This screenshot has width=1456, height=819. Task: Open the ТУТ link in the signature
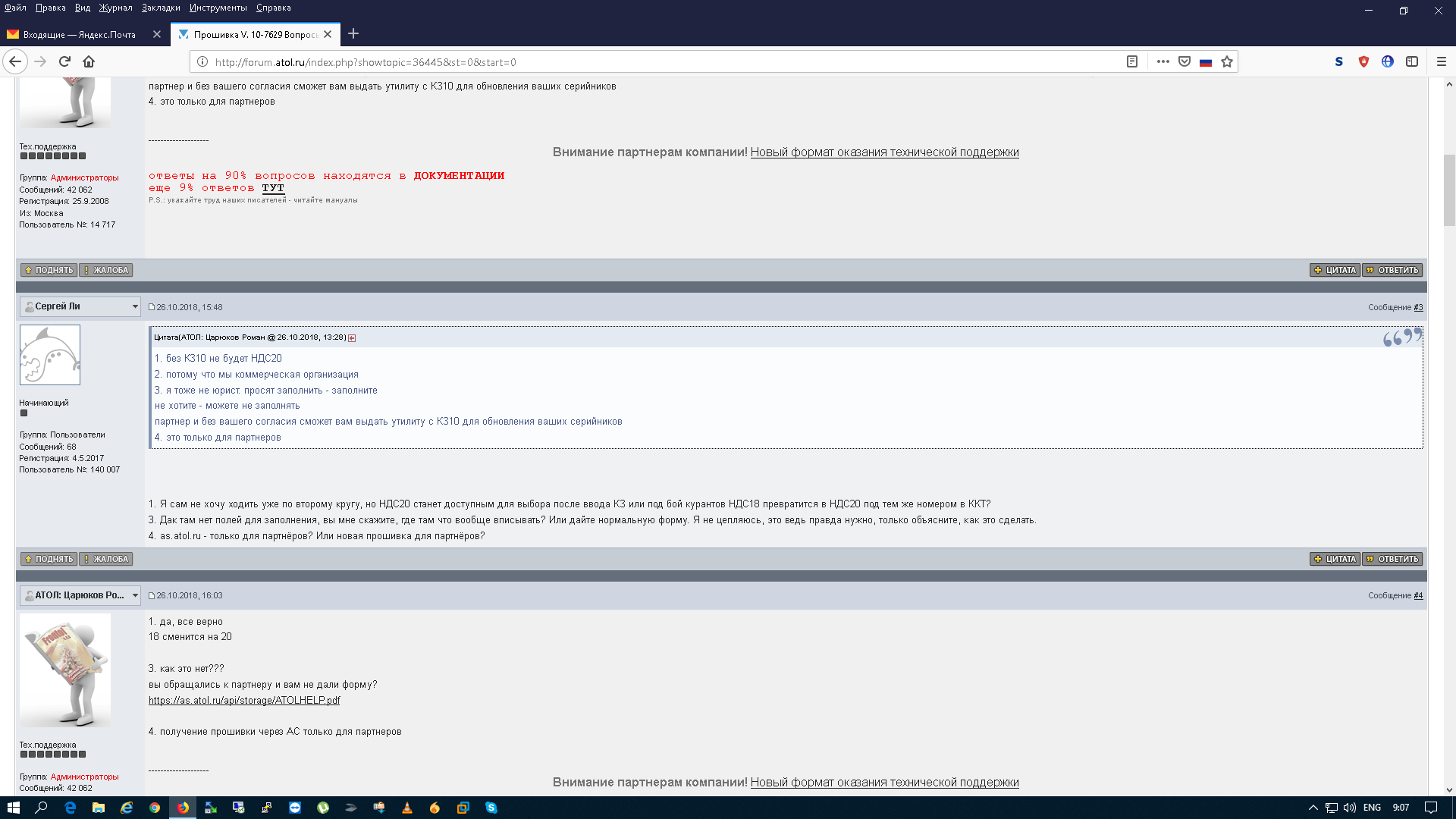[273, 188]
